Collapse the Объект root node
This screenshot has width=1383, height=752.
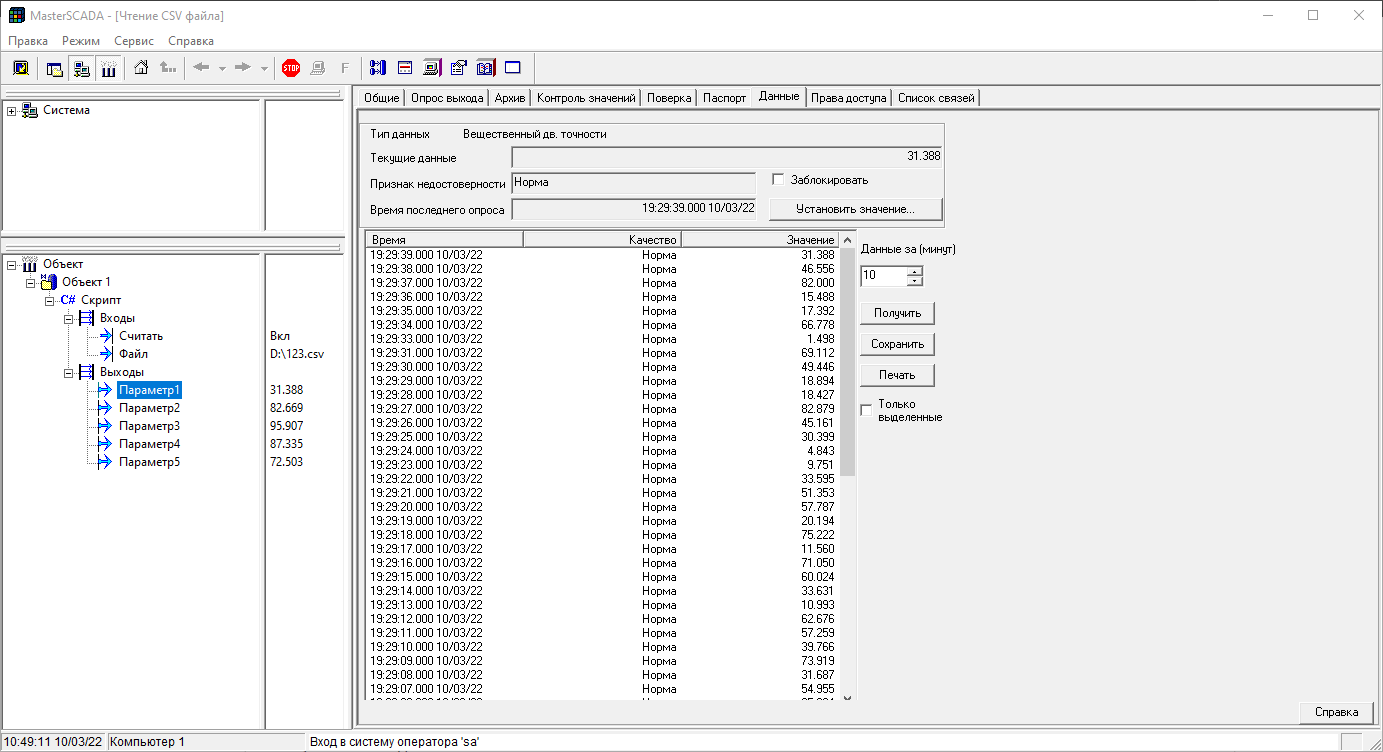pos(12,264)
